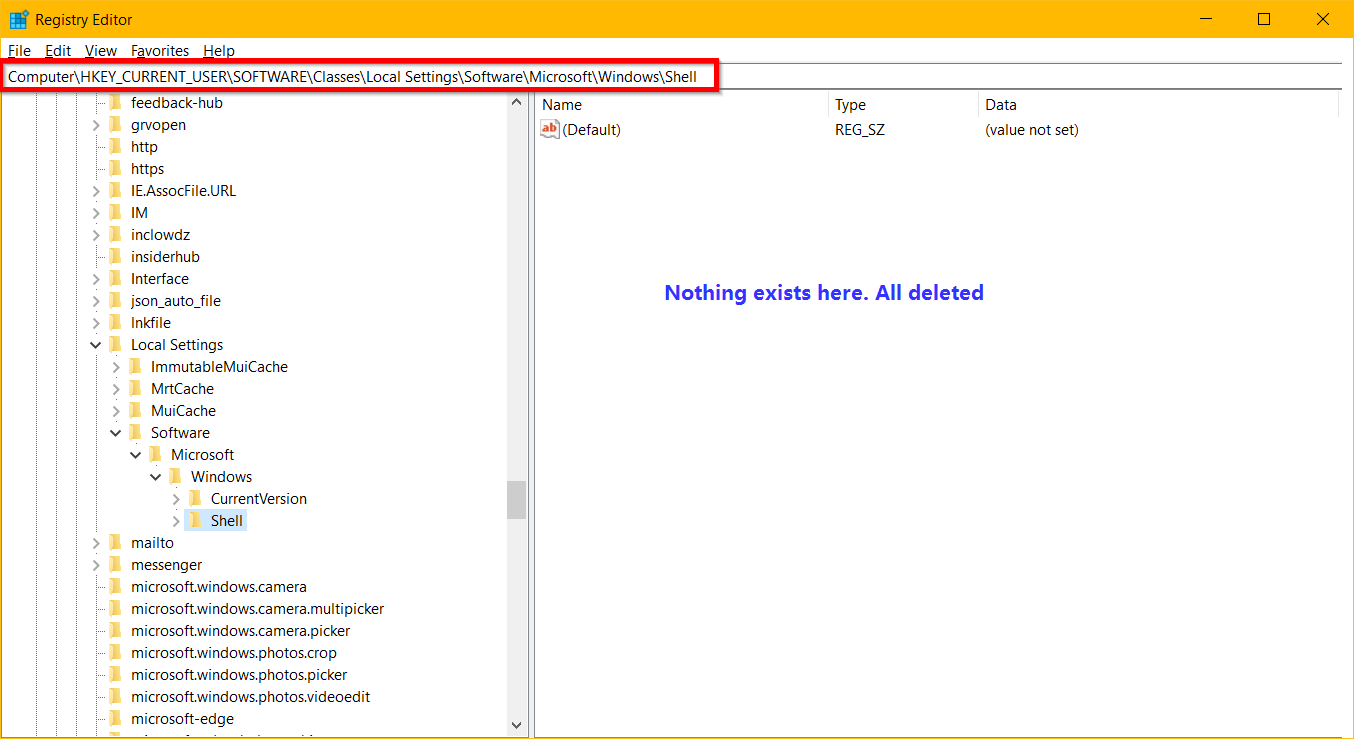Select the microsoft.windows.photos.crop key
This screenshot has width=1354, height=739.
click(x=233, y=653)
